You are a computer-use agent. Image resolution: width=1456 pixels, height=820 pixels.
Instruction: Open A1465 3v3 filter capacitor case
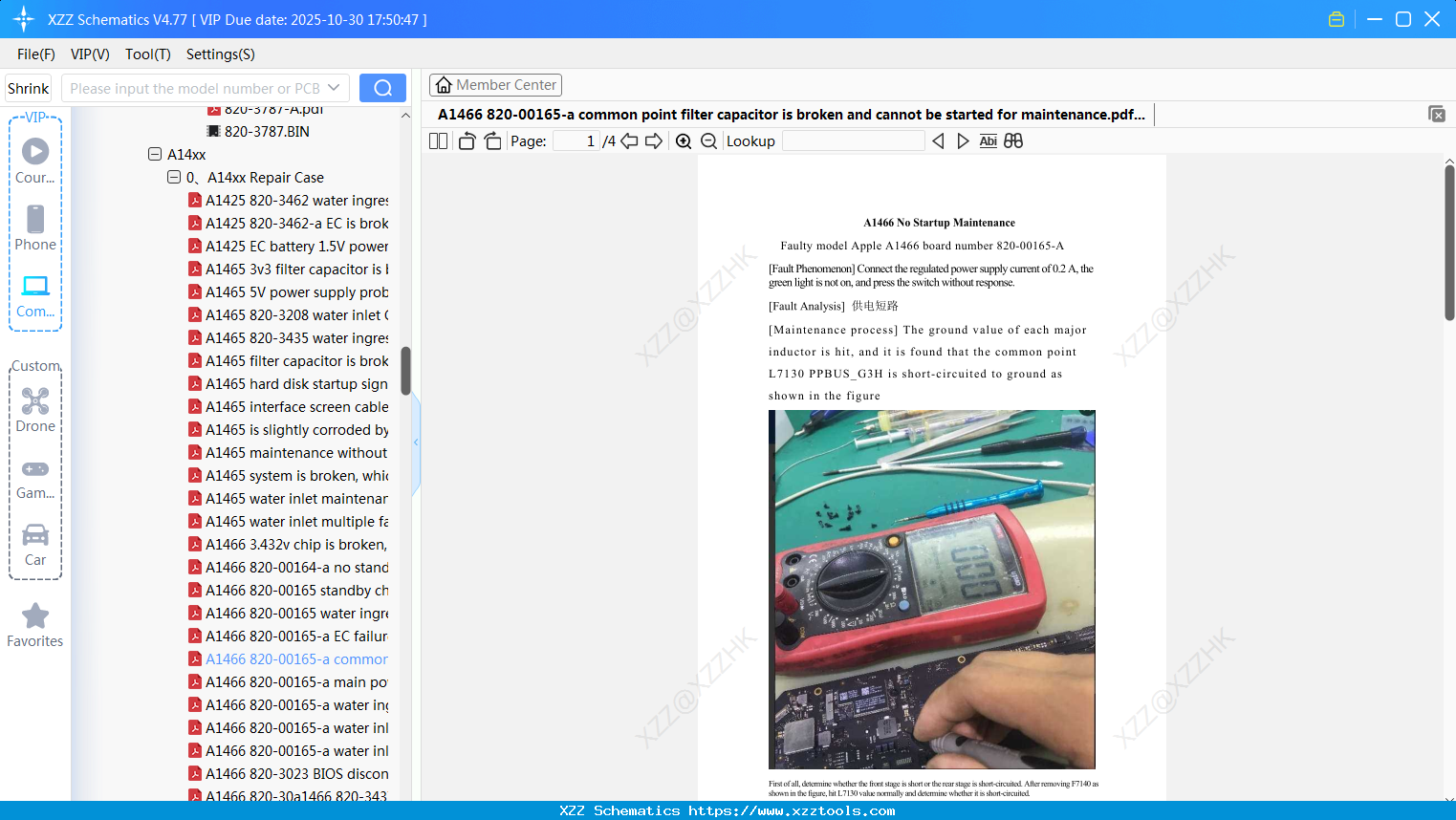[297, 269]
